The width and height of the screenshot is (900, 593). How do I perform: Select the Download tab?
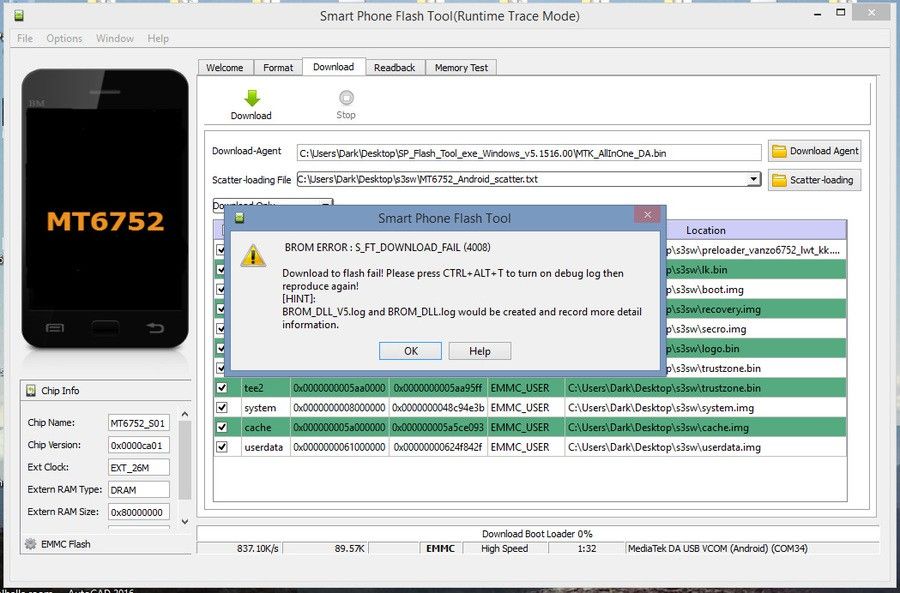[x=333, y=67]
